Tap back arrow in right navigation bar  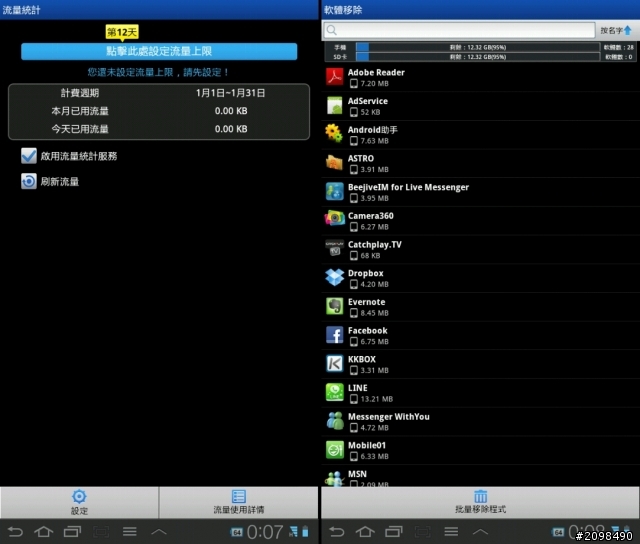[337, 531]
